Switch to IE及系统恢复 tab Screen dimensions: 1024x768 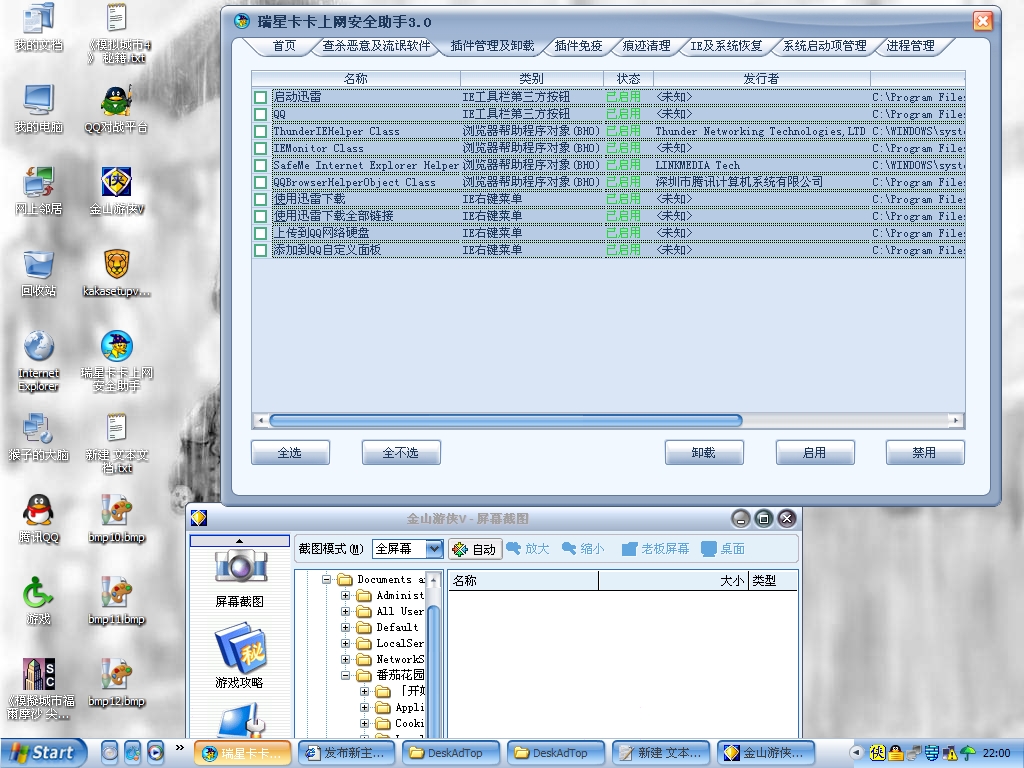click(726, 46)
